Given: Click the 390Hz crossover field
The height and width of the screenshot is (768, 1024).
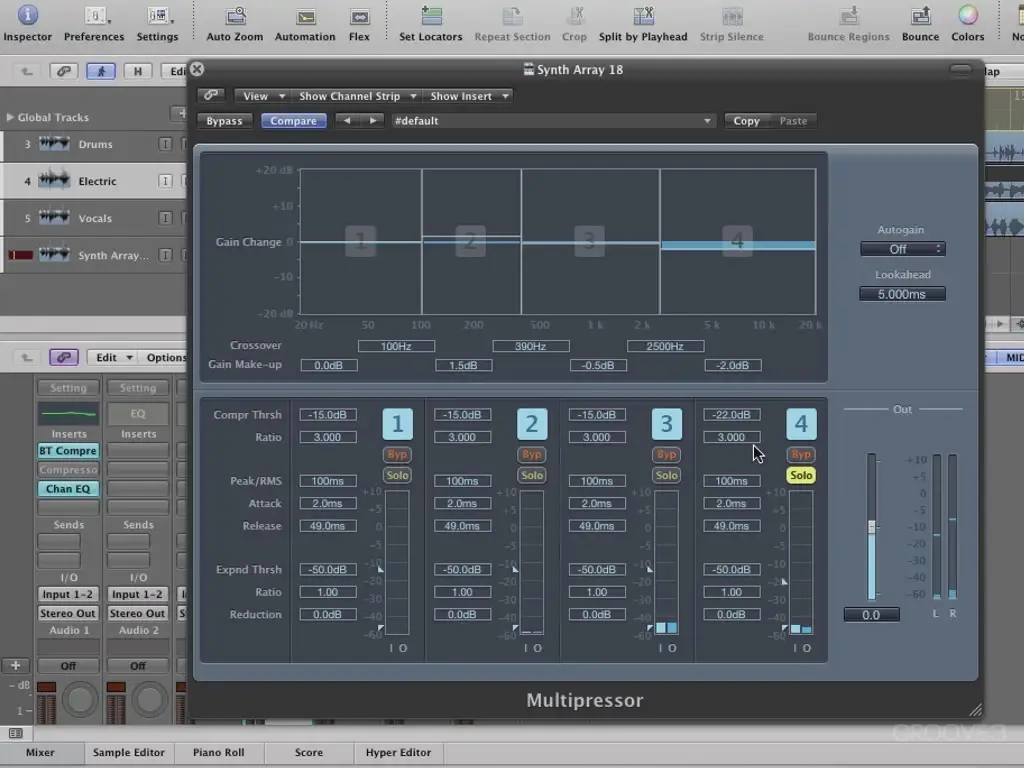Looking at the screenshot, I should (531, 346).
